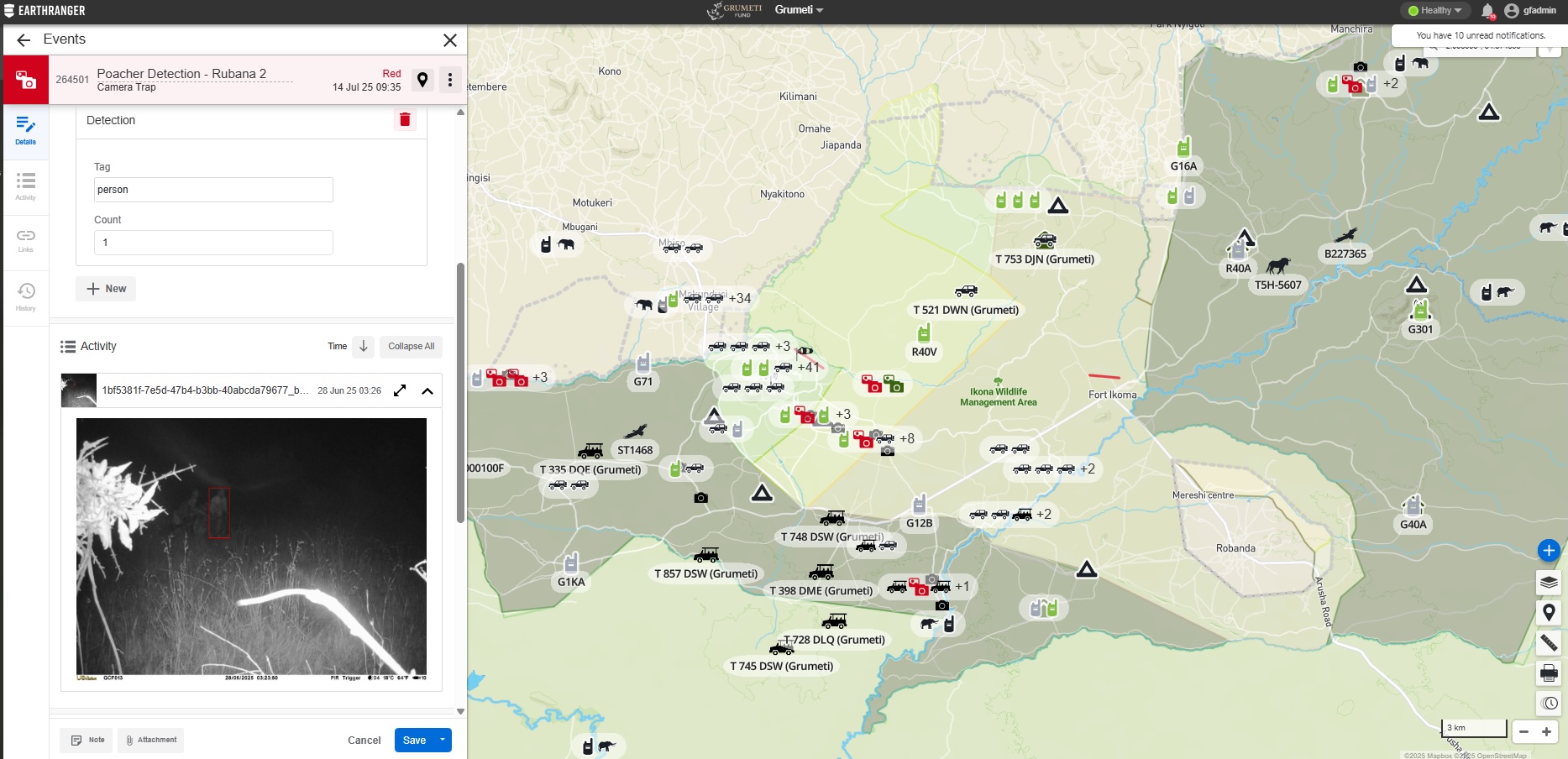Close the Events panel

(x=450, y=39)
